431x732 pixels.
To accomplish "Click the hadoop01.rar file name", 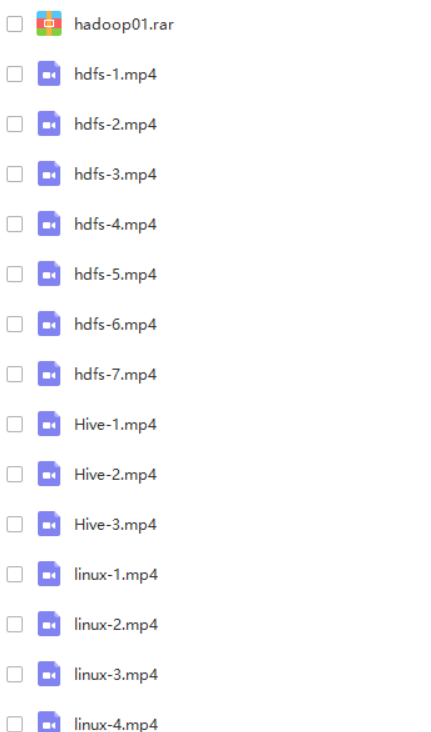I will tap(124, 24).
